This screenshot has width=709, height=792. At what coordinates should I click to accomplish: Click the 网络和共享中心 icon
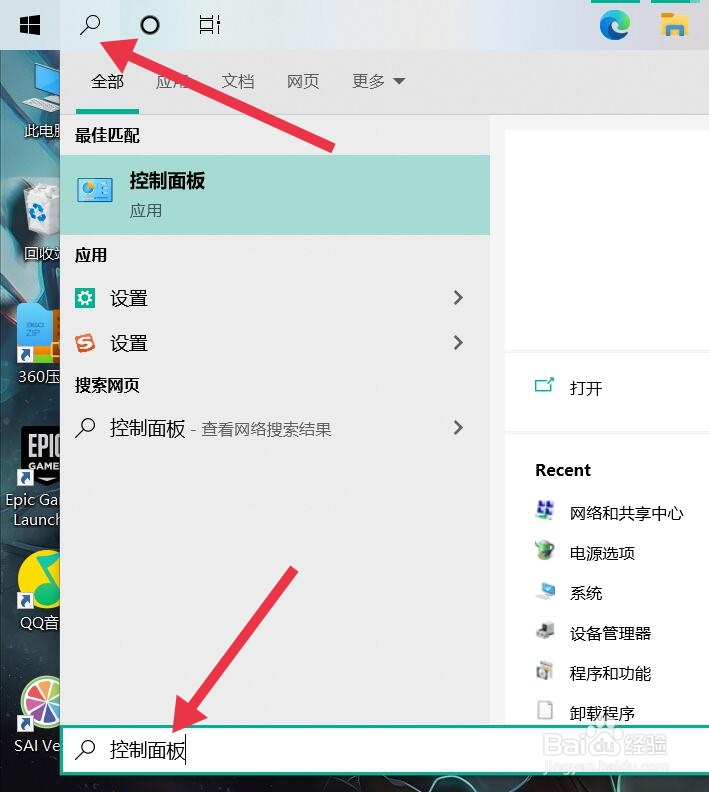545,510
